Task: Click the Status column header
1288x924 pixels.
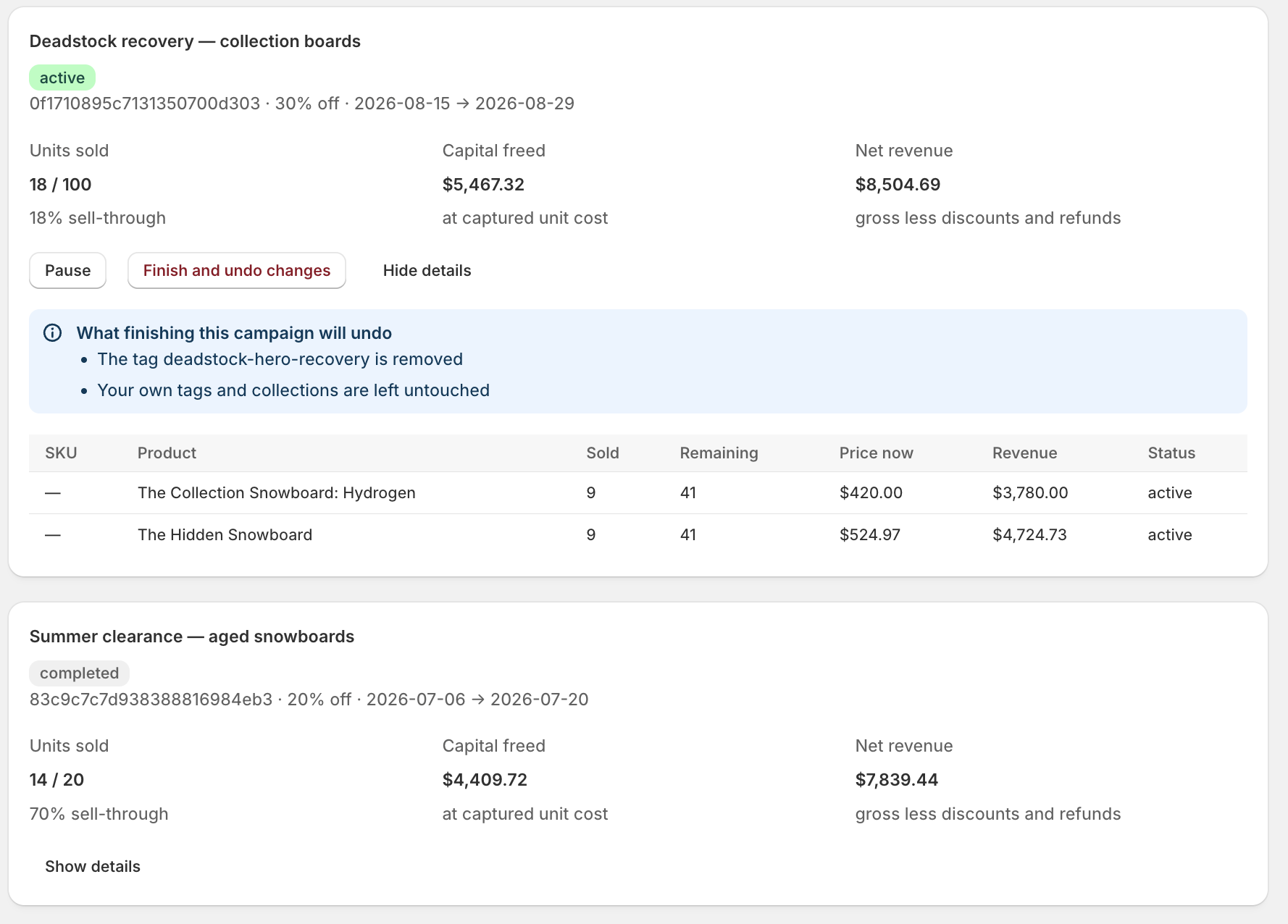Action: coord(1171,453)
